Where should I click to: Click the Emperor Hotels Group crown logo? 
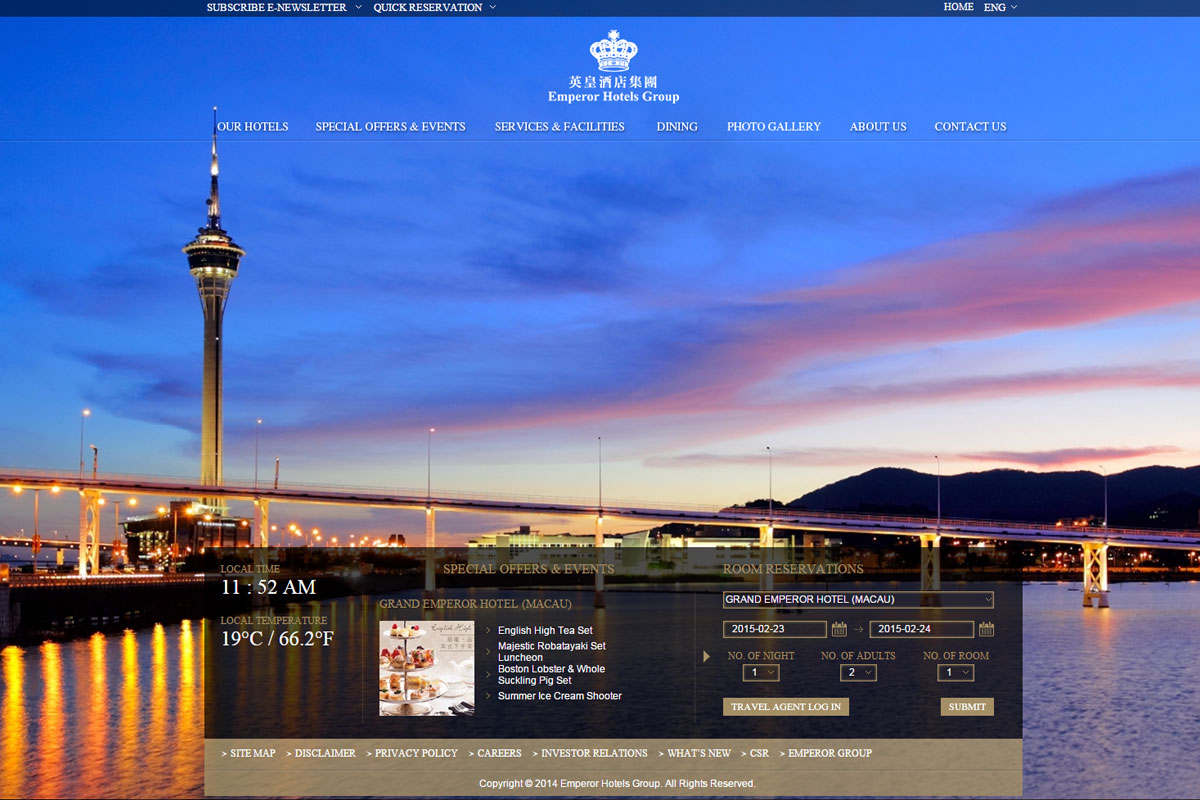pyautogui.click(x=613, y=66)
